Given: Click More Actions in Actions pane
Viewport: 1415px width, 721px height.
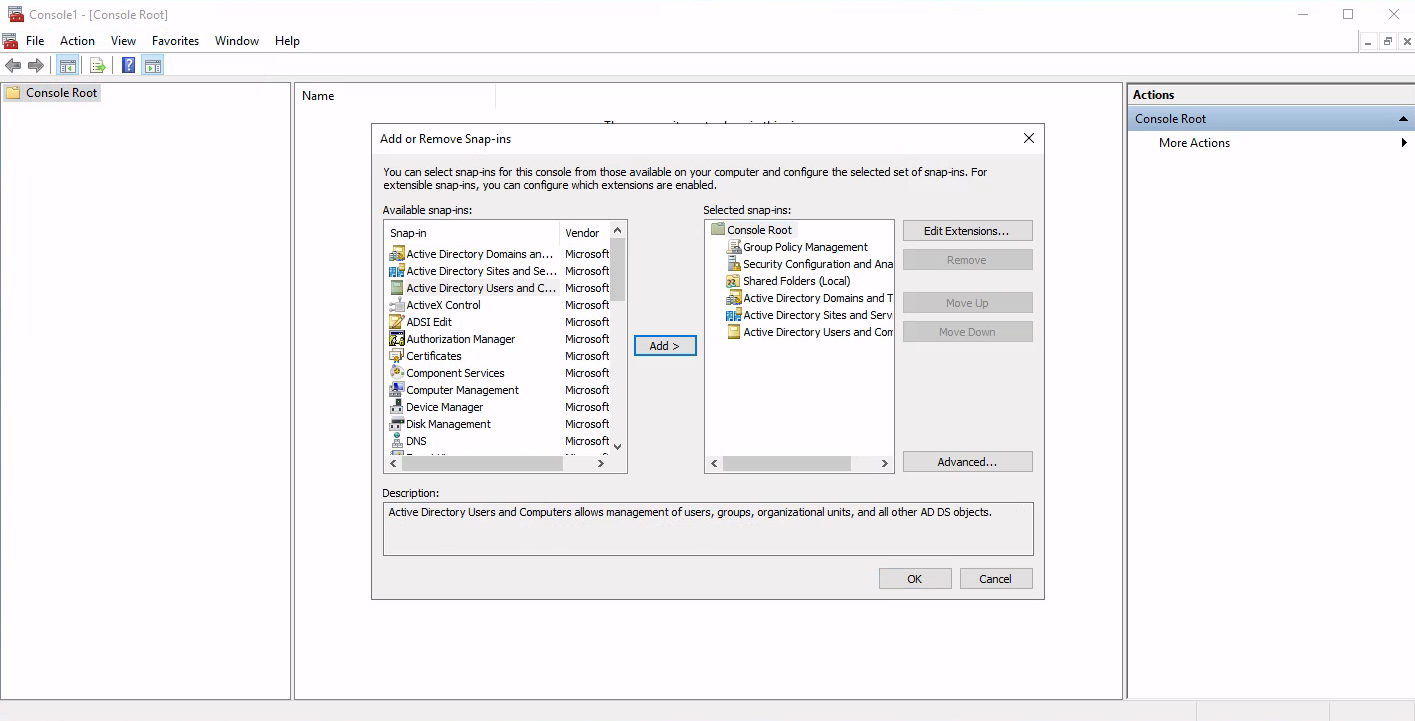Looking at the screenshot, I should click(x=1194, y=143).
